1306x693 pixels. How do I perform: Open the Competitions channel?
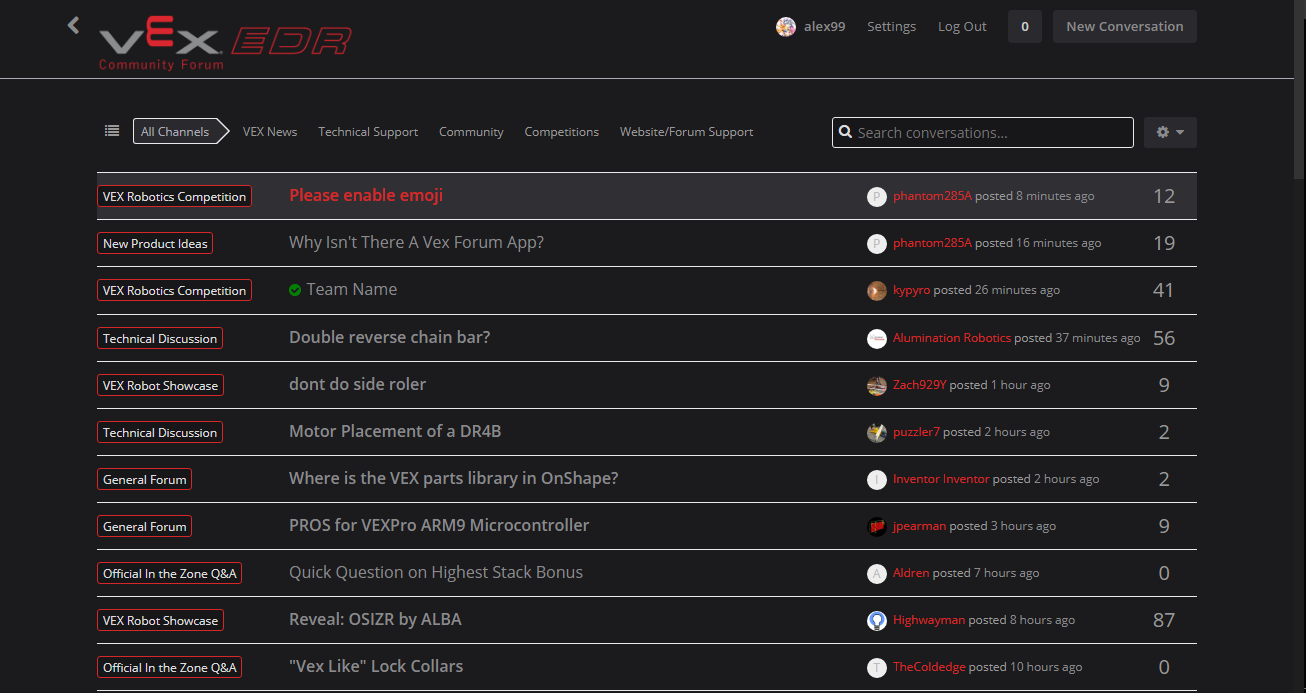(562, 132)
